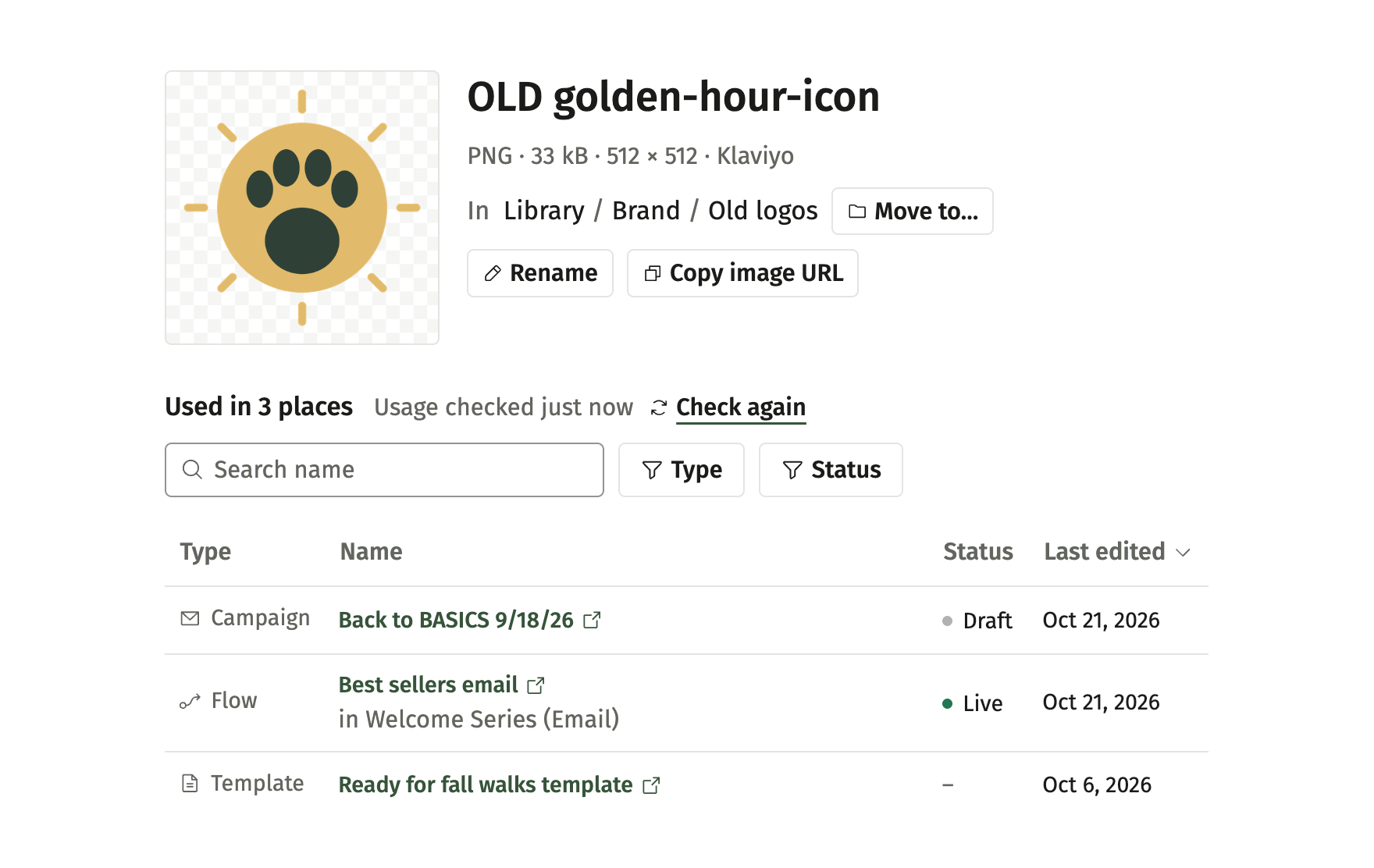This screenshot has width=1374, height=868.
Task: Click the refresh icon beside Check again
Action: (x=659, y=408)
